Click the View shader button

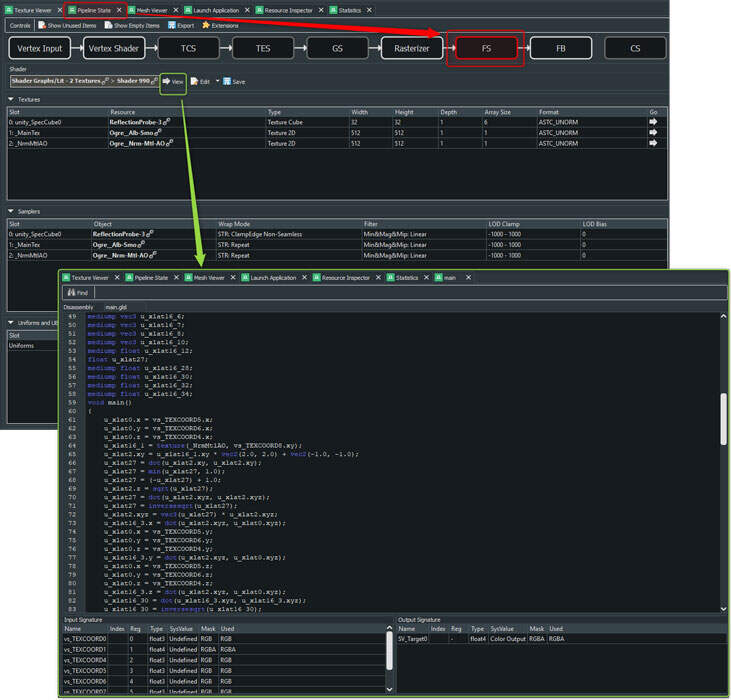[172, 81]
